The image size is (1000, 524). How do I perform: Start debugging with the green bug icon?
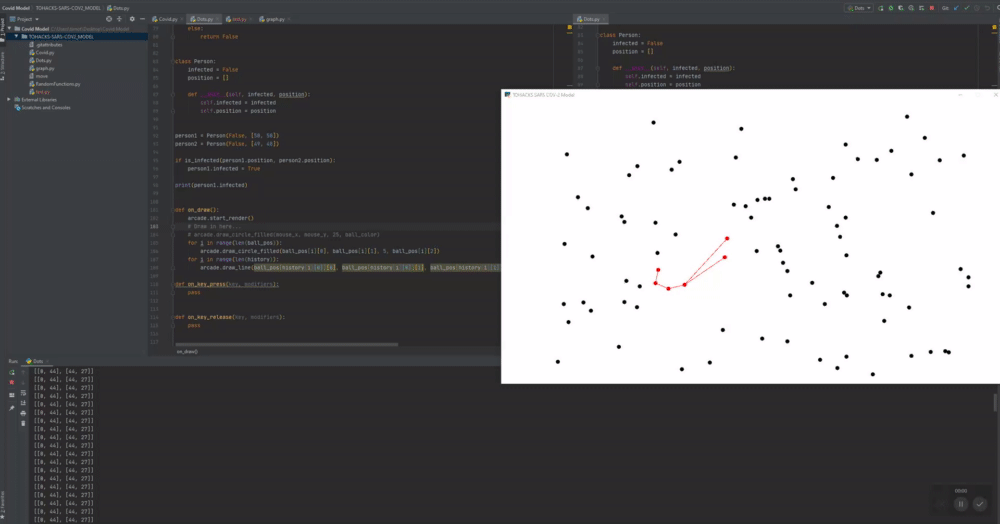891,8
